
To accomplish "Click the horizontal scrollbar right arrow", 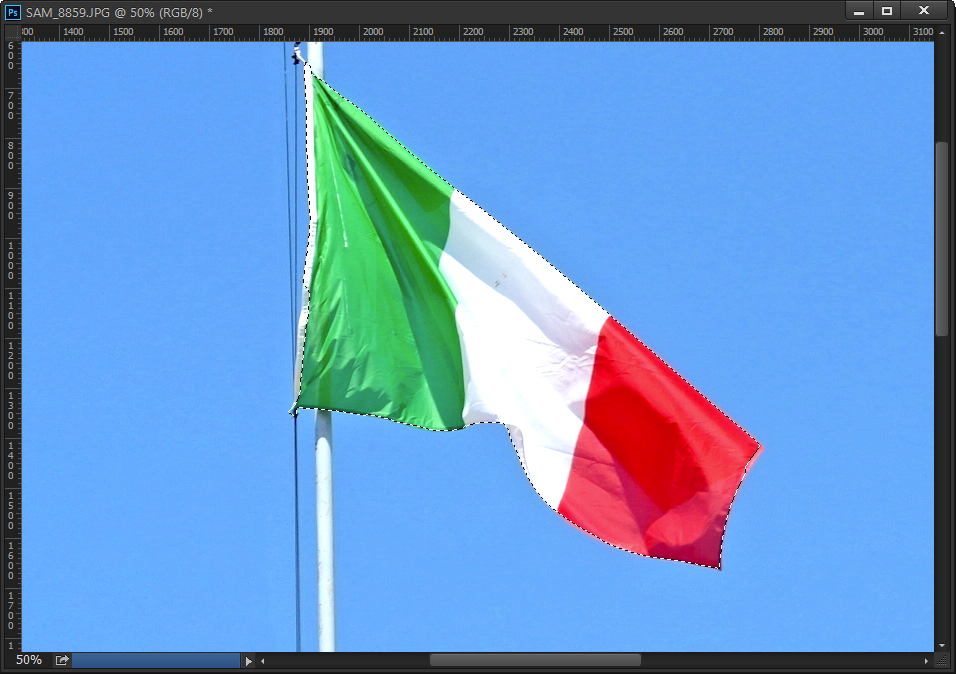I will [x=926, y=660].
